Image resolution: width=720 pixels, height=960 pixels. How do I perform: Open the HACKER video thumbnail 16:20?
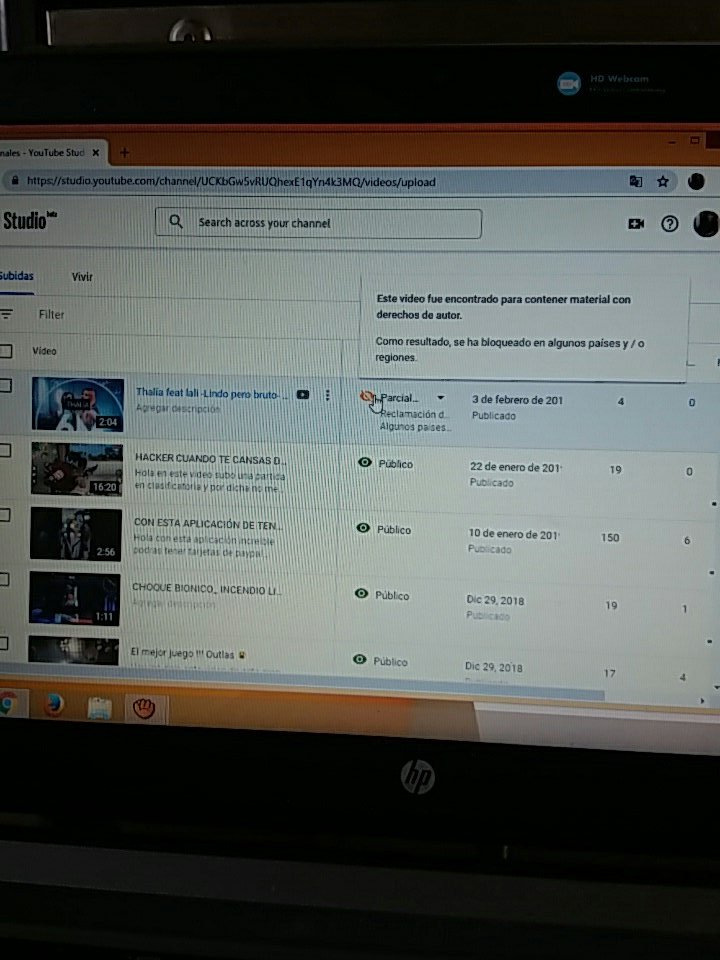(x=77, y=470)
